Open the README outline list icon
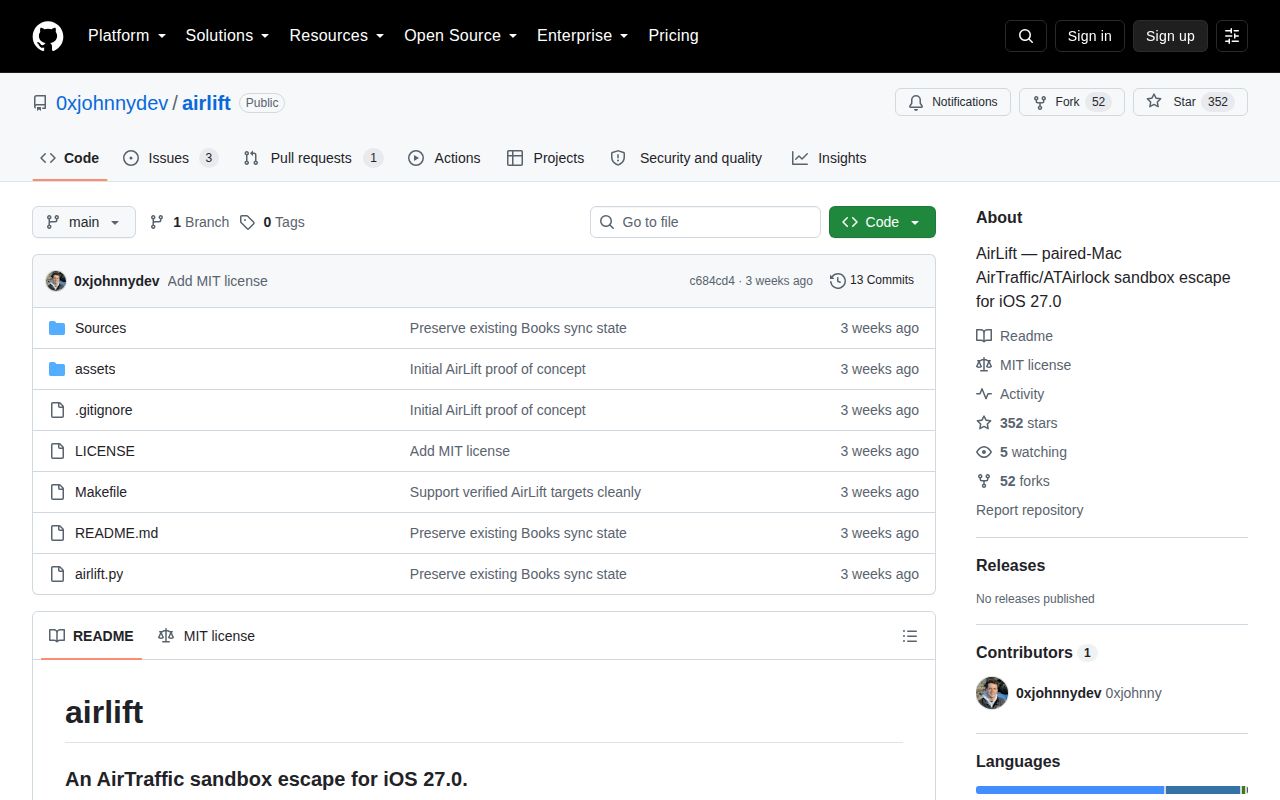Screen dimensions: 1280x800 coord(910,636)
